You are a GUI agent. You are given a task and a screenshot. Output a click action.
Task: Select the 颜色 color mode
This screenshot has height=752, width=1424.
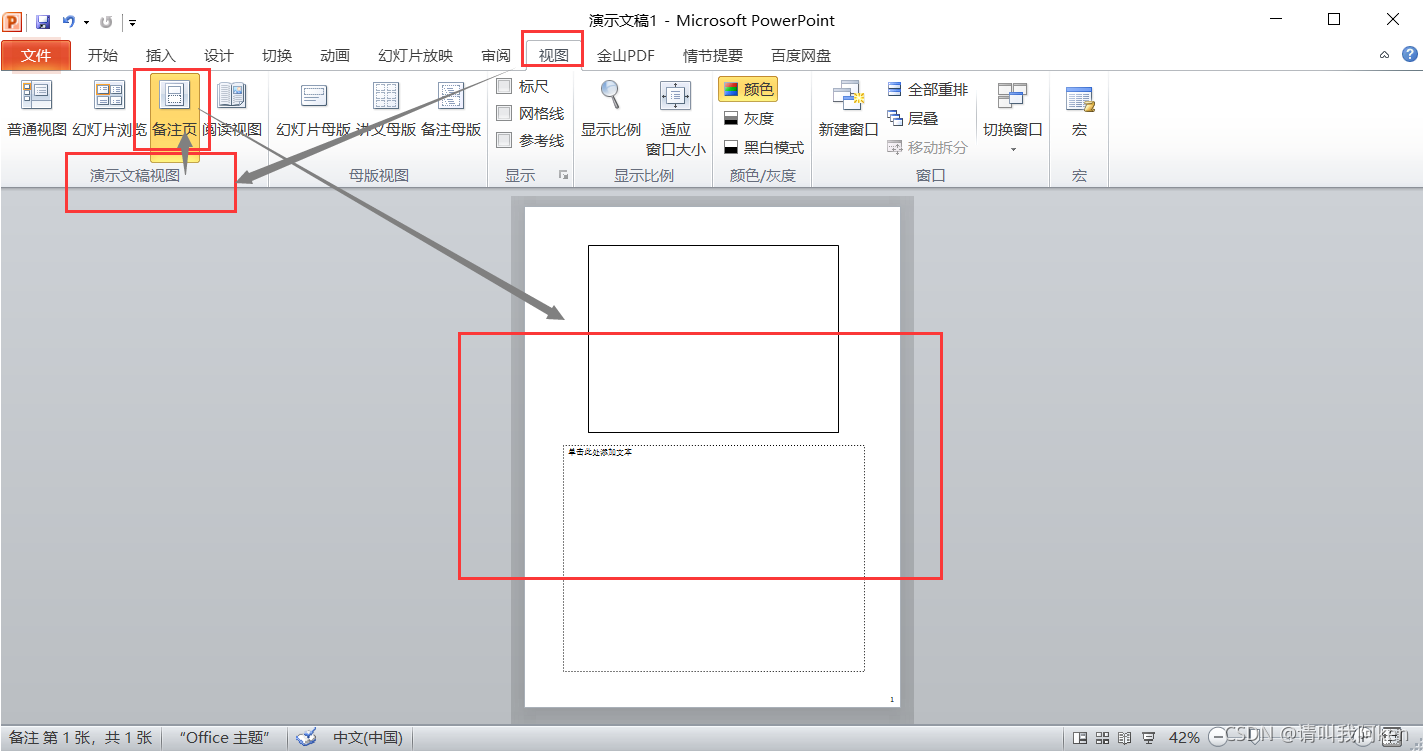pyautogui.click(x=748, y=90)
